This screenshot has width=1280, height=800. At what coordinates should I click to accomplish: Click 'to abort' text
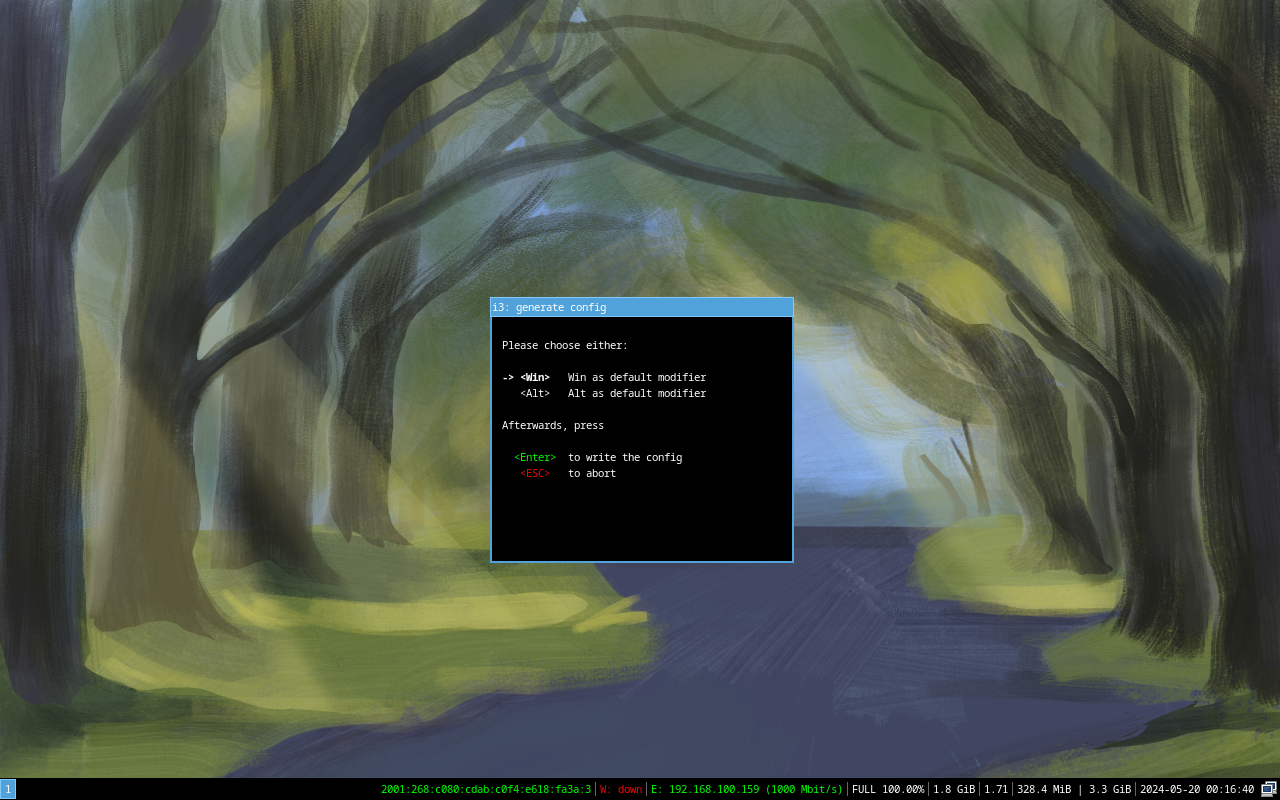click(x=592, y=474)
